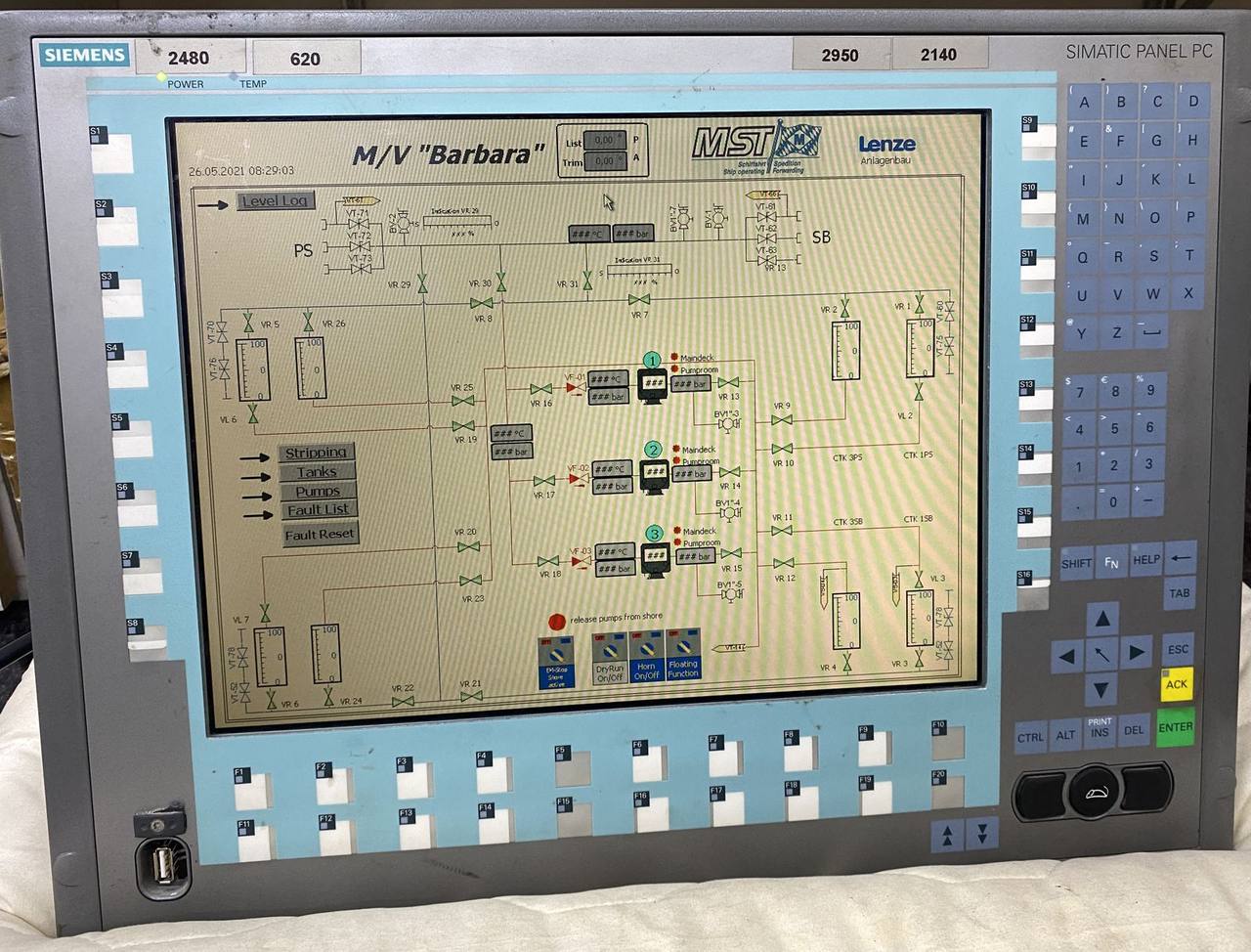Image resolution: width=1251 pixels, height=952 pixels.
Task: Click numeric keypad key 5
Action: pyautogui.click(x=1114, y=428)
